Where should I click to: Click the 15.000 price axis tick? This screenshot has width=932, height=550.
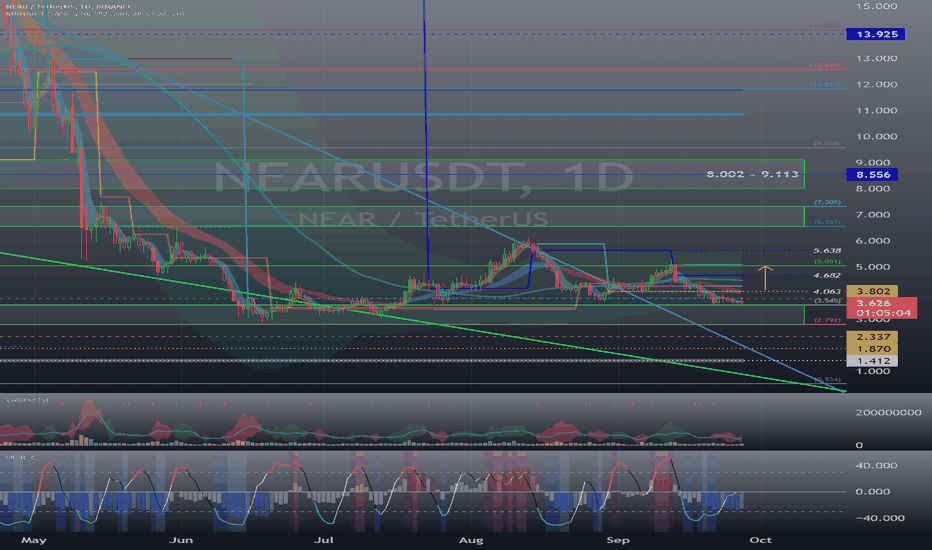876,6
